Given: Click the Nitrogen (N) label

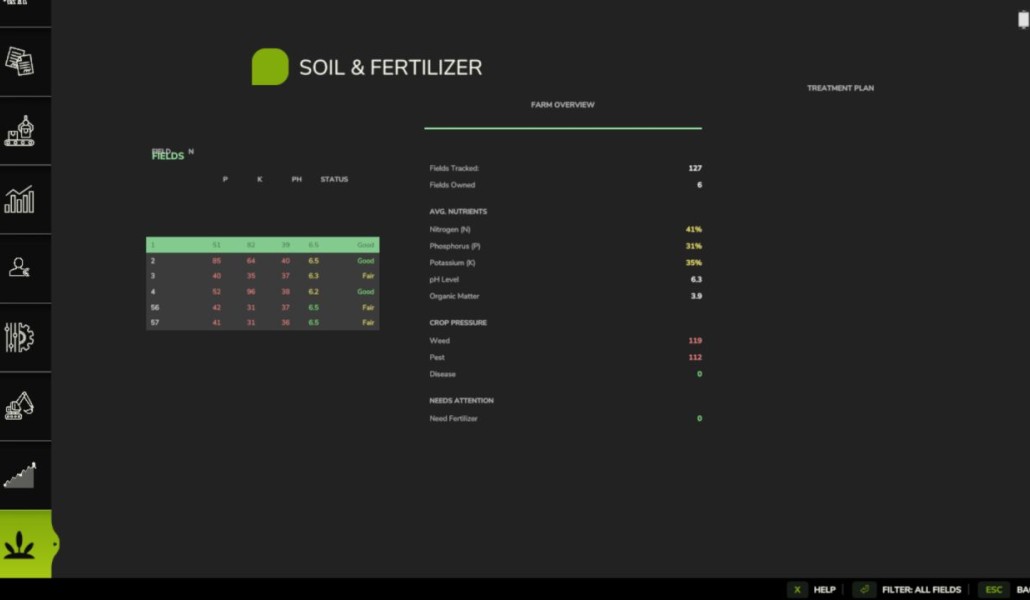Looking at the screenshot, I should pos(450,229).
